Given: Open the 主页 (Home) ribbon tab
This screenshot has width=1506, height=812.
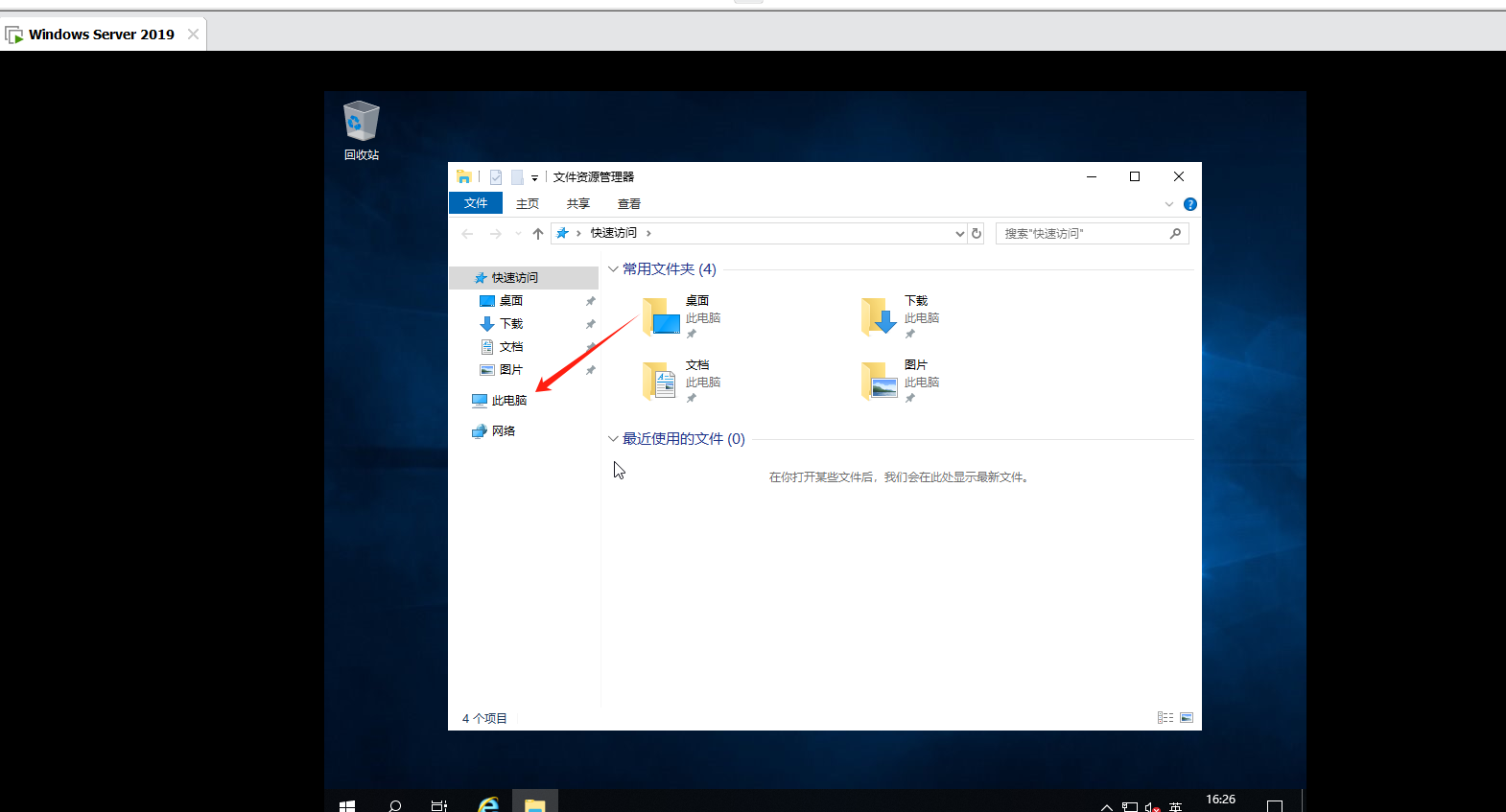Looking at the screenshot, I should [x=528, y=203].
